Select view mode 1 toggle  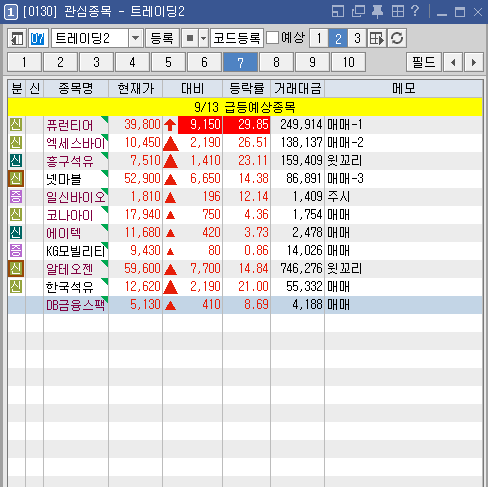(319, 38)
